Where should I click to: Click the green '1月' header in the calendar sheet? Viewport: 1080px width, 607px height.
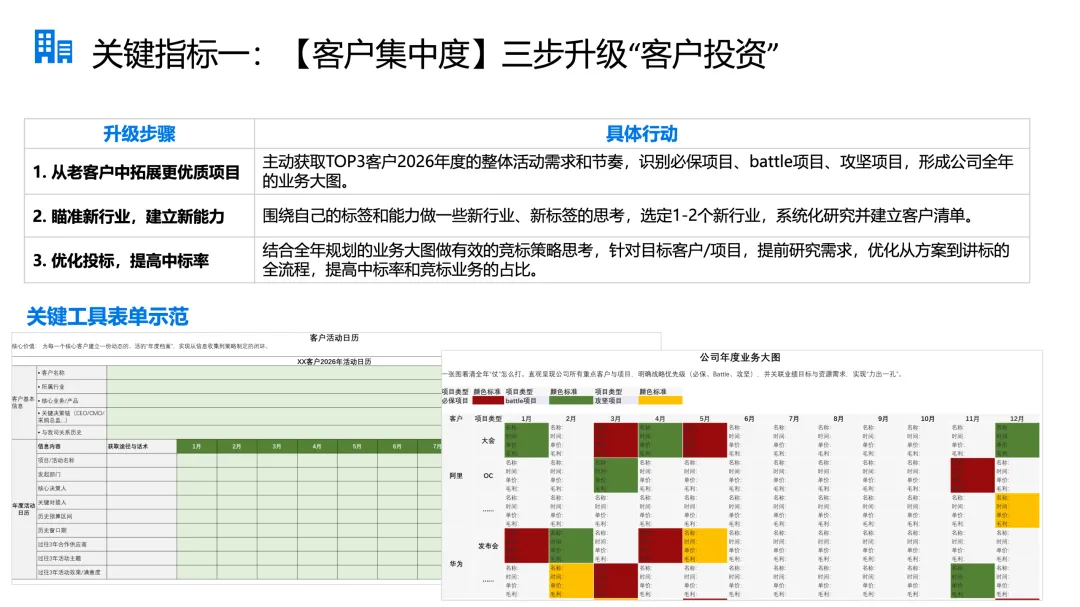196,446
